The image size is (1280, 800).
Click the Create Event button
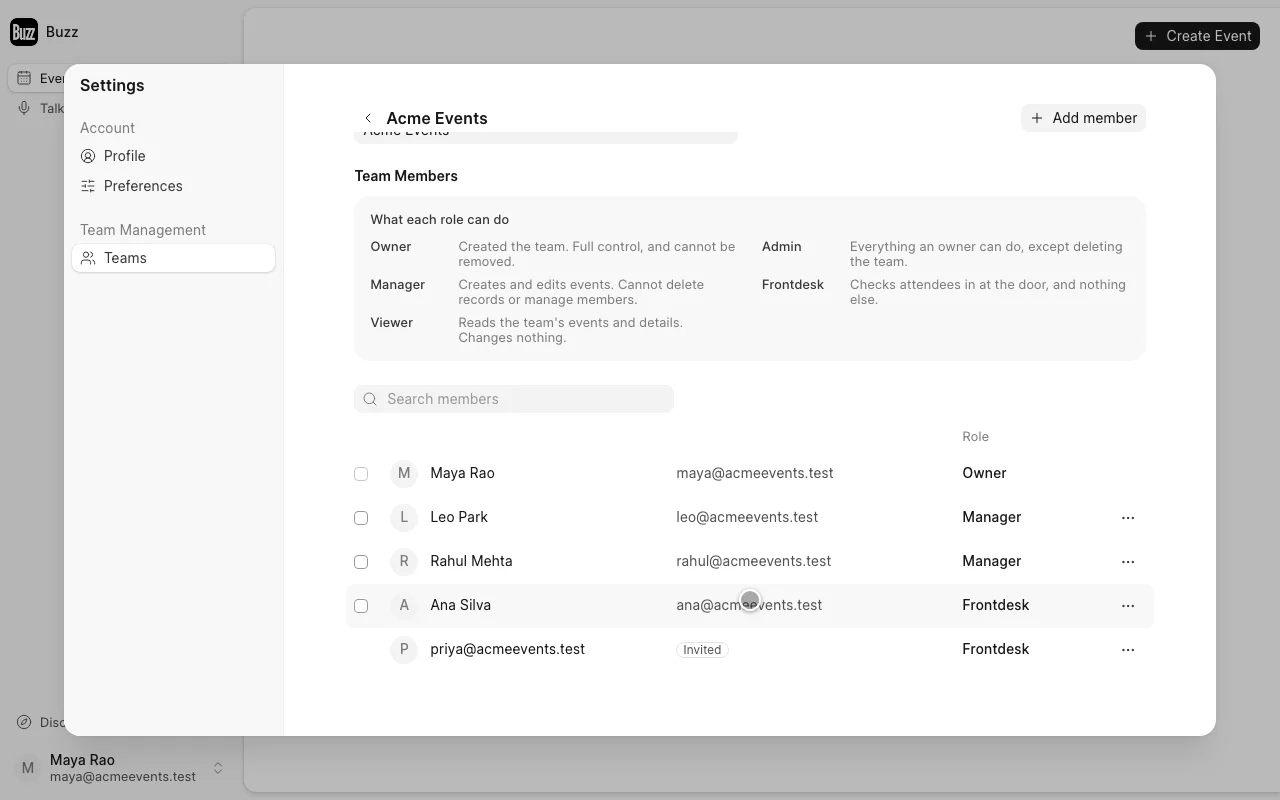[x=1197, y=36]
